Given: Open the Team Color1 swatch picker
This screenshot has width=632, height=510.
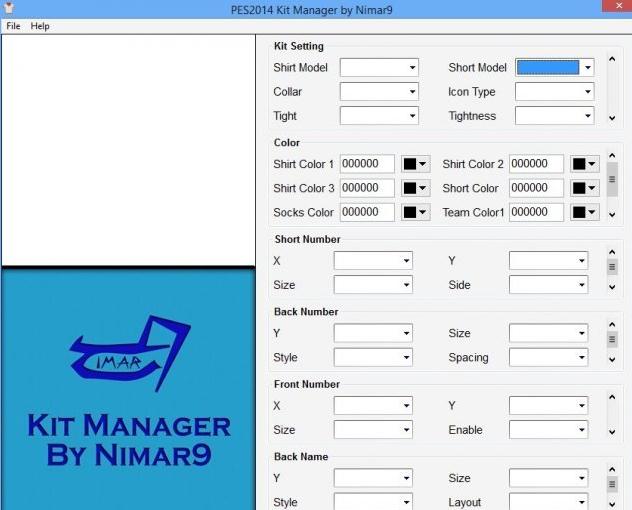Looking at the screenshot, I should tap(585, 212).
